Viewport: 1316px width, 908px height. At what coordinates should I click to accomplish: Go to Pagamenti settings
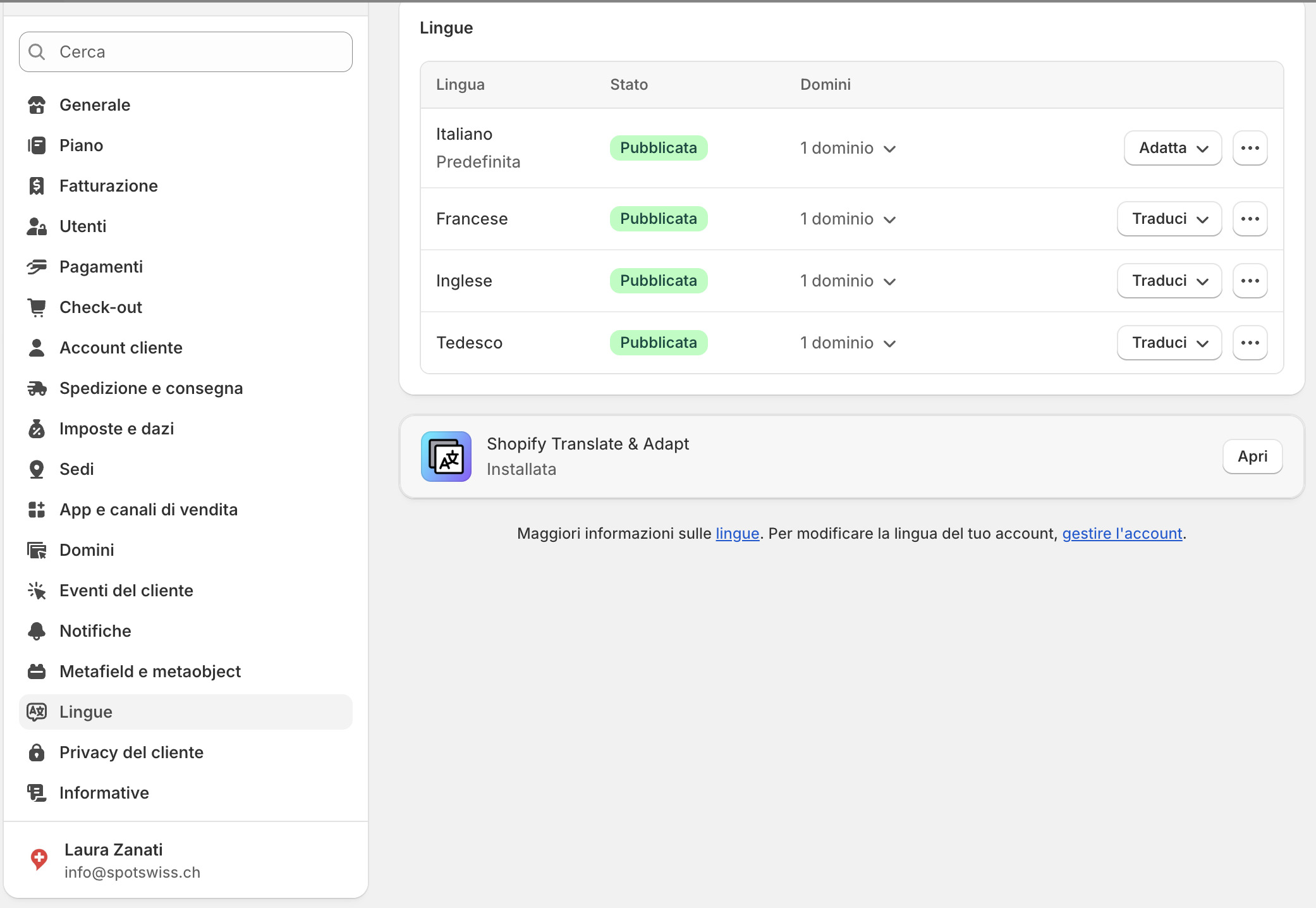pos(101,267)
